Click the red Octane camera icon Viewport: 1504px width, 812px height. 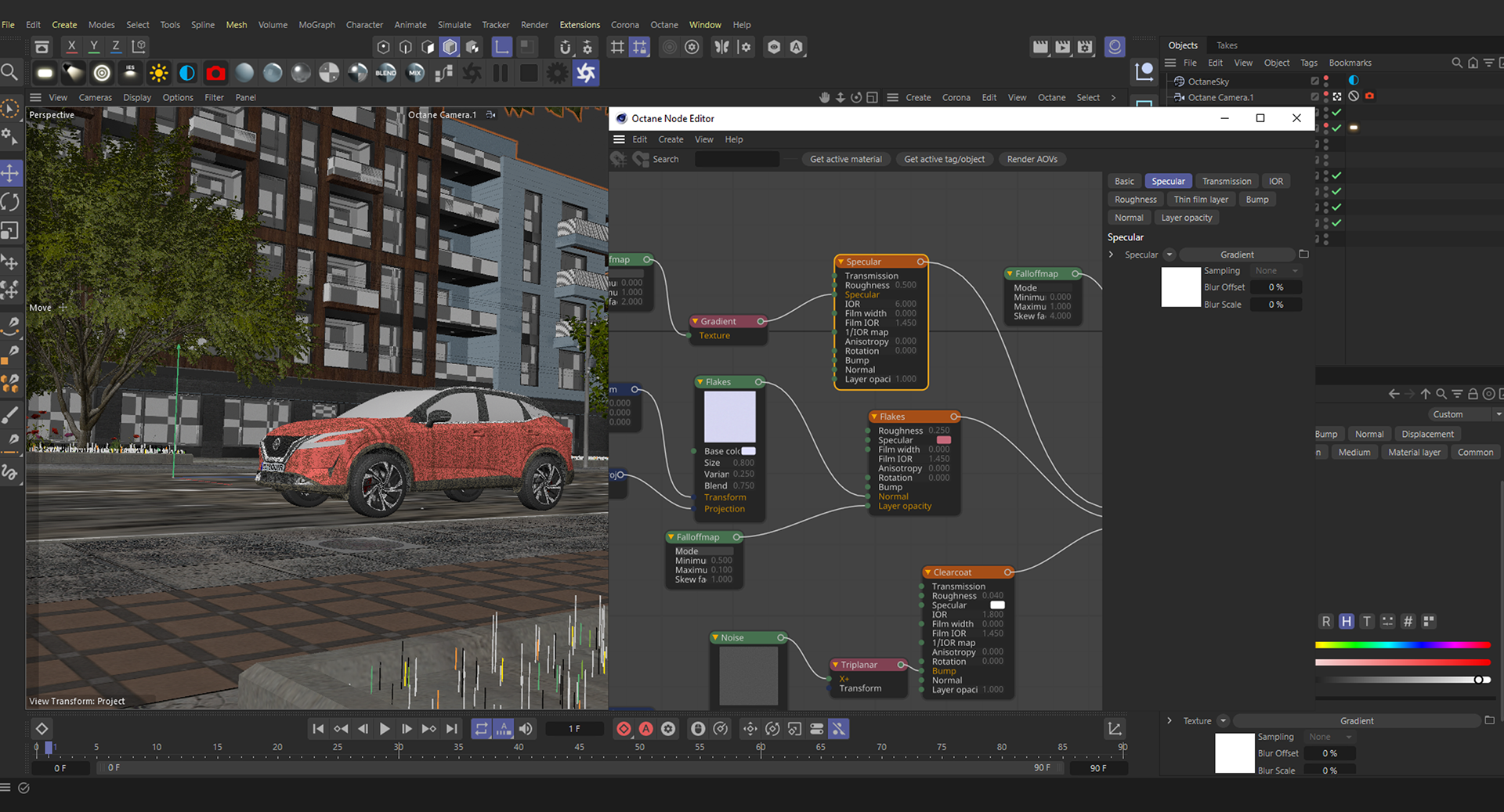click(x=215, y=73)
